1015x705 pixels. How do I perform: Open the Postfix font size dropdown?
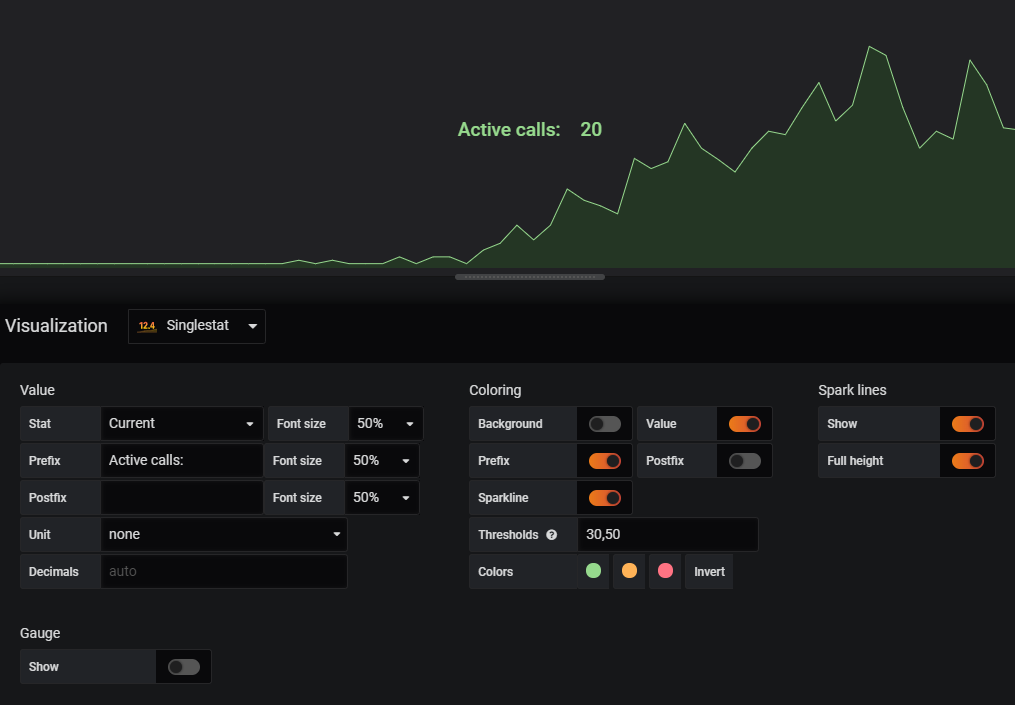[x=381, y=497]
